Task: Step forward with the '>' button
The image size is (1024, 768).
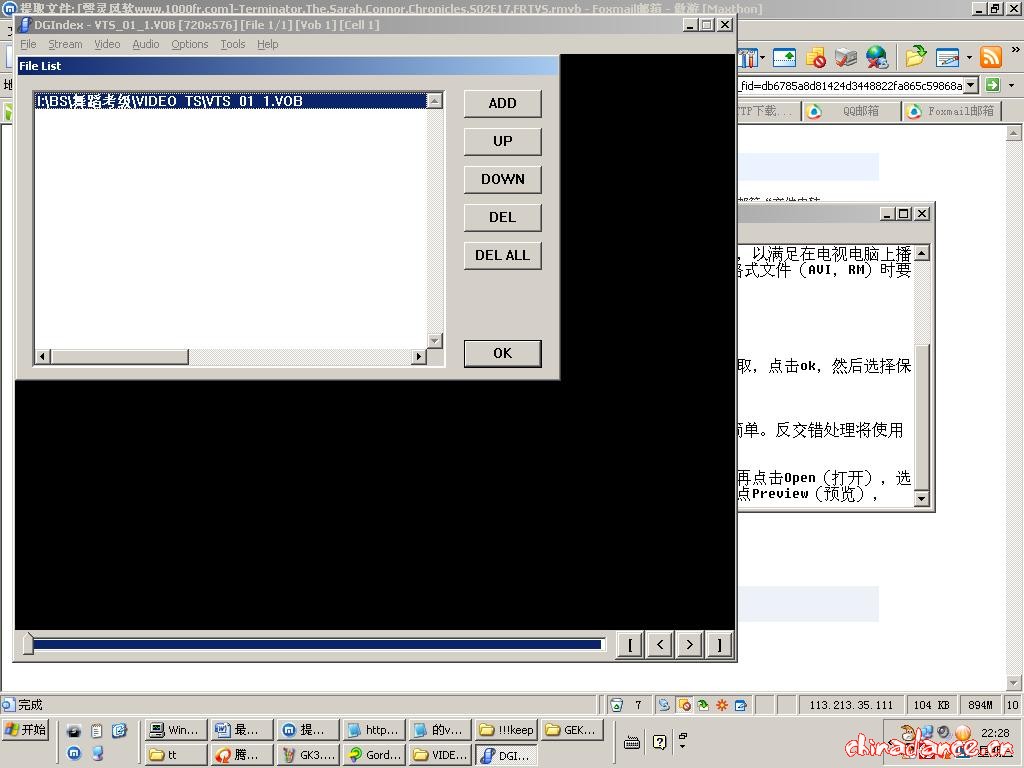Action: tap(689, 645)
